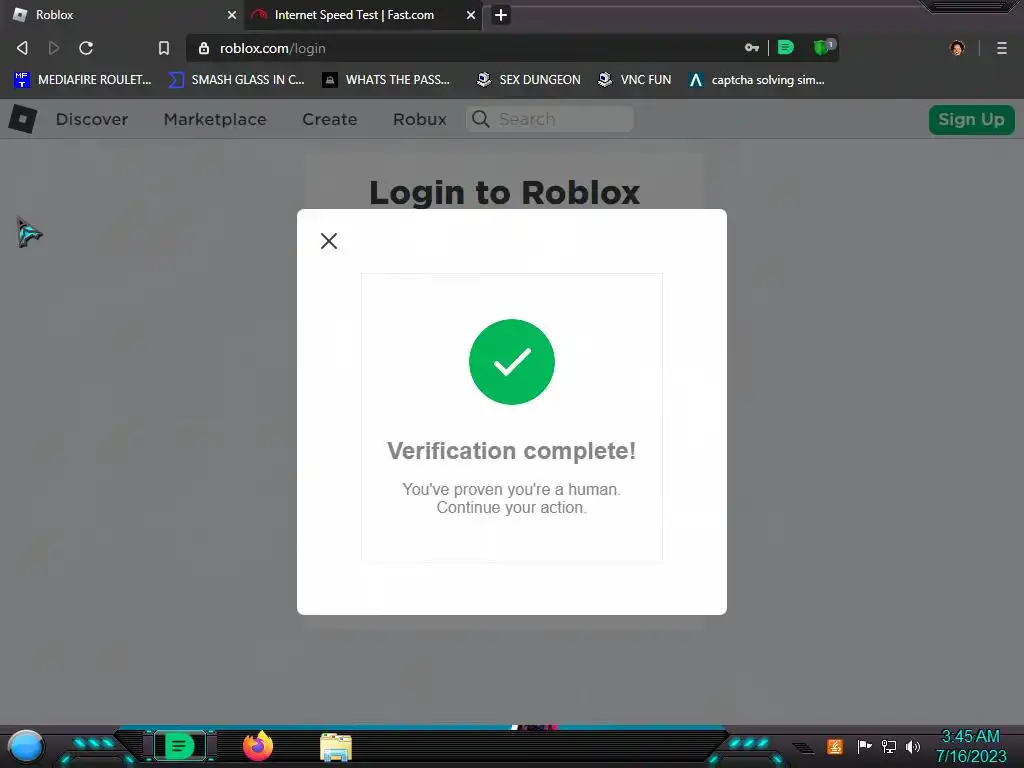Click the browser forward arrow
Viewport: 1024px width, 768px height.
click(x=54, y=48)
